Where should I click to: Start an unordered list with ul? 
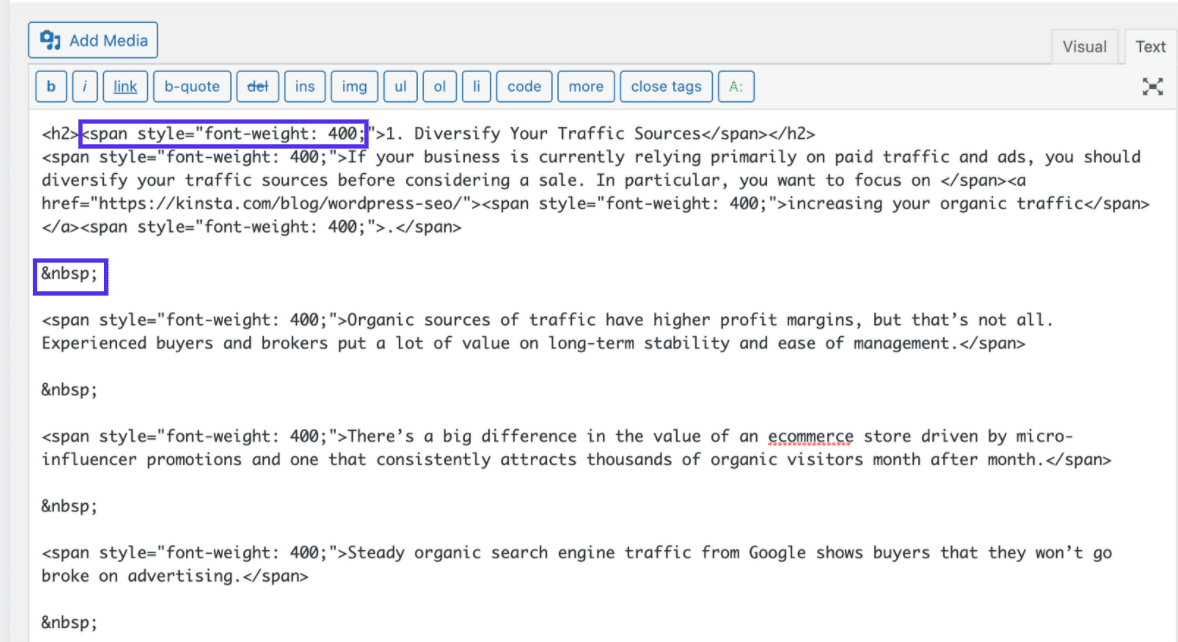tap(400, 86)
